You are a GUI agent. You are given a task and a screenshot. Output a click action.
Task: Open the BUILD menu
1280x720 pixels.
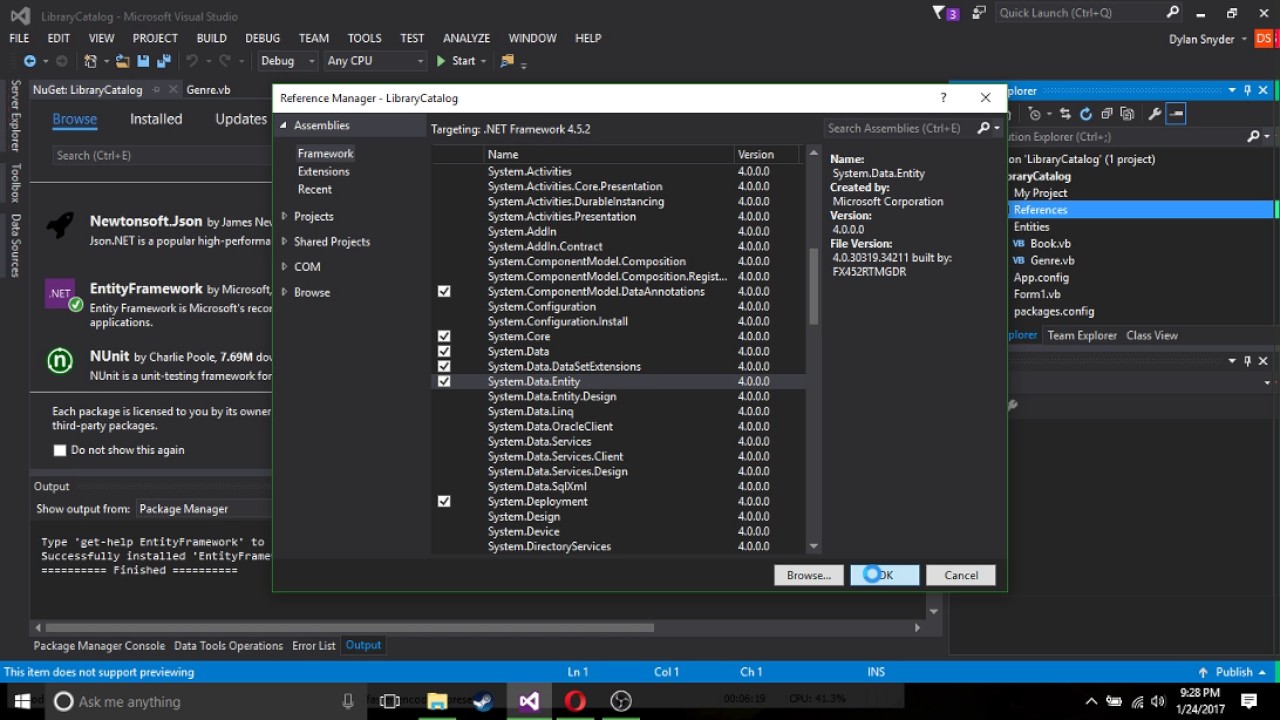pyautogui.click(x=211, y=38)
